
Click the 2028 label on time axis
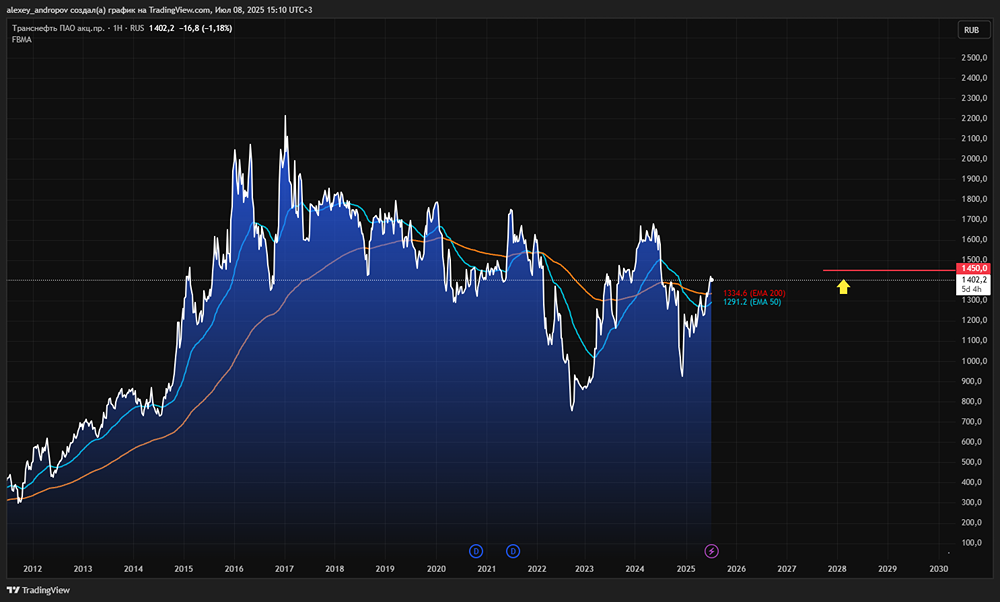pyautogui.click(x=837, y=569)
